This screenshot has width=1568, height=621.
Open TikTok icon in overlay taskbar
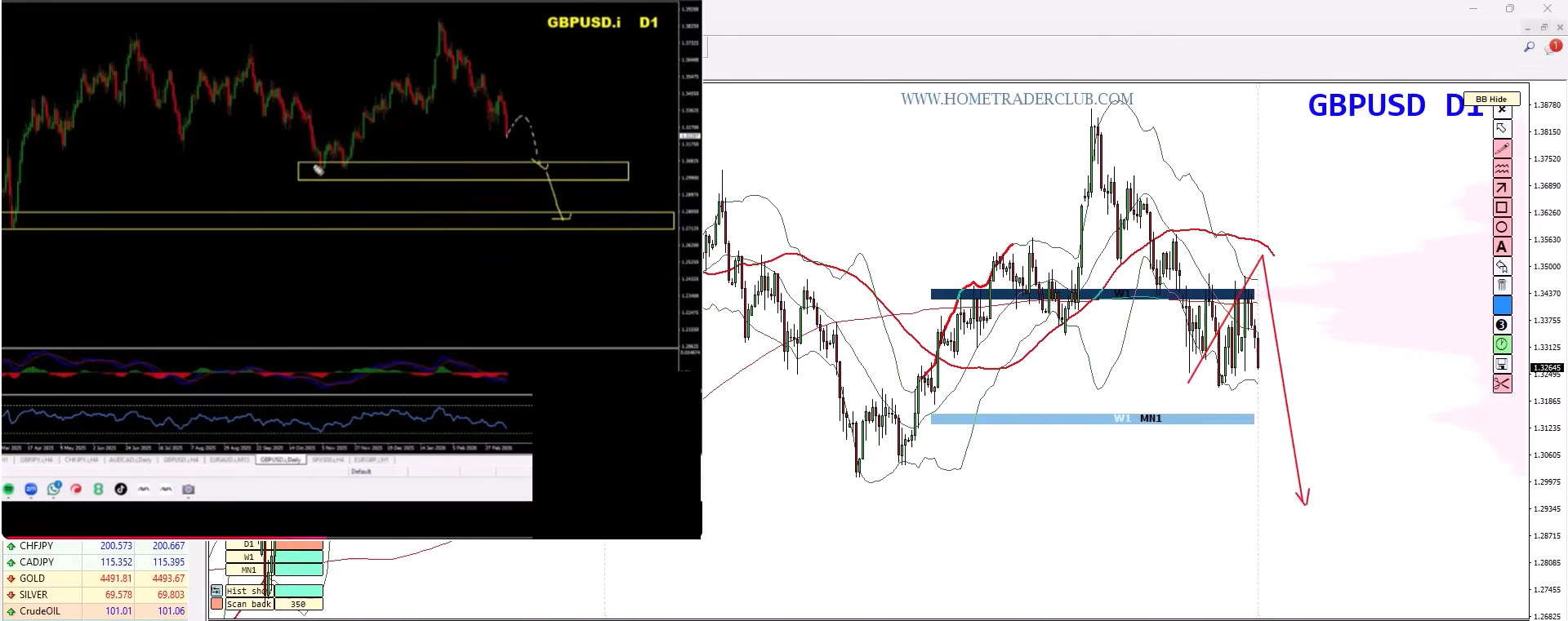[121, 489]
